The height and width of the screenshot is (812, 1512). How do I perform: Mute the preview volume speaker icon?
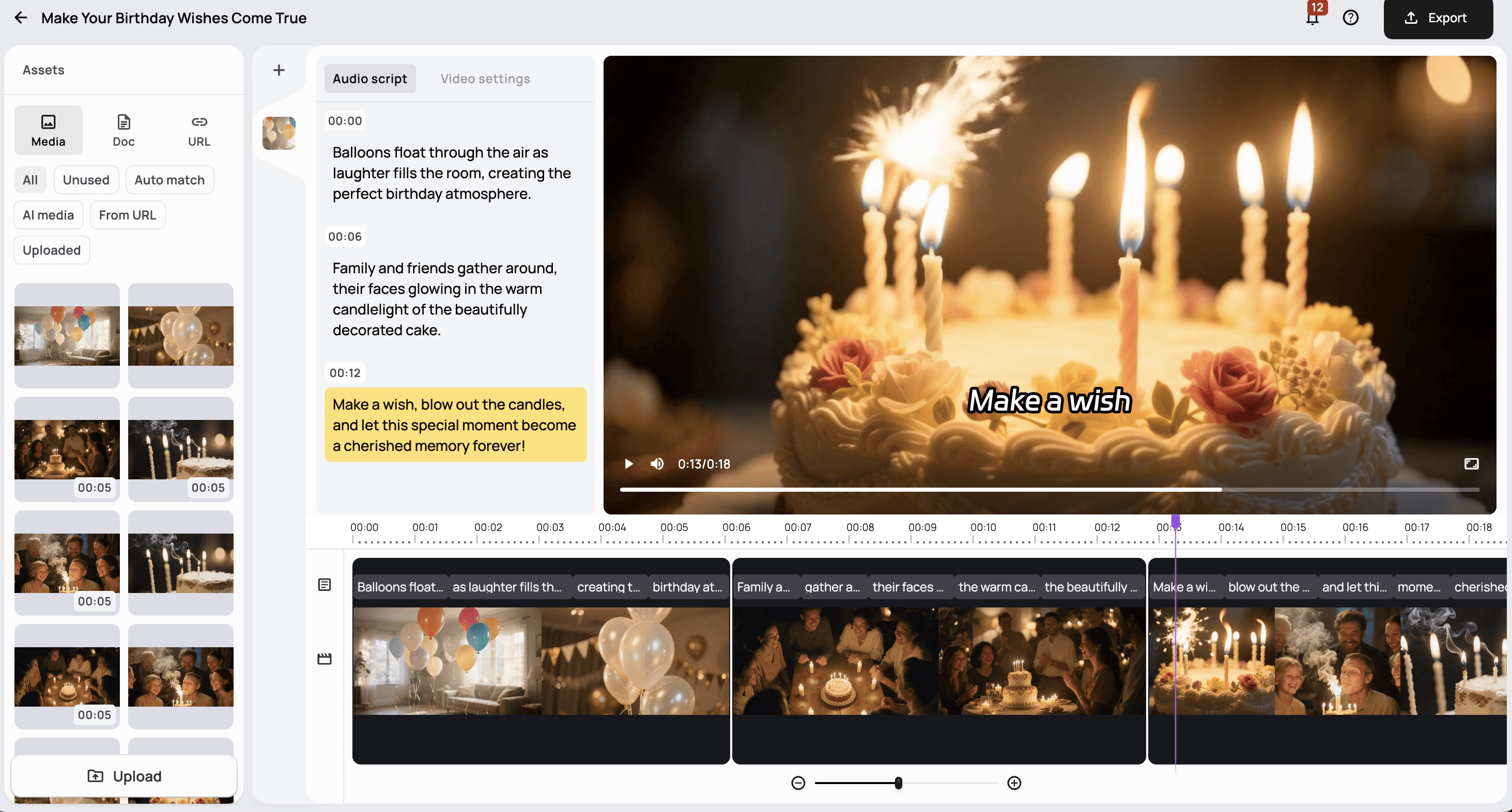point(657,464)
